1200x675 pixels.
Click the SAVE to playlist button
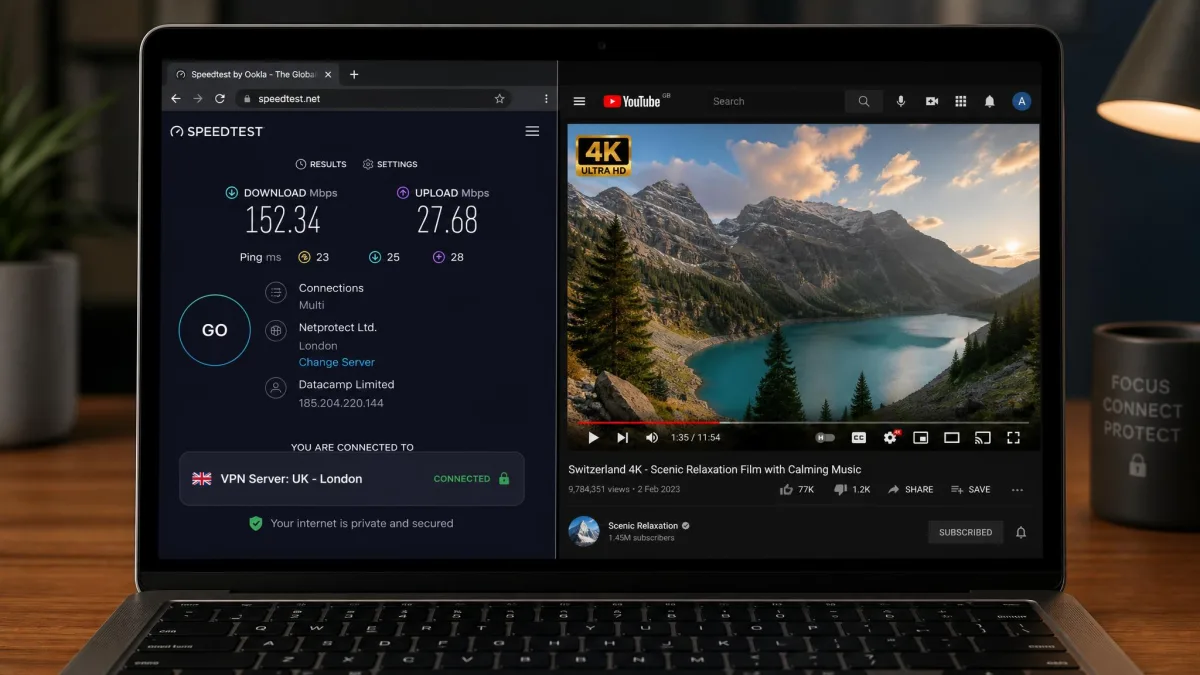point(970,489)
